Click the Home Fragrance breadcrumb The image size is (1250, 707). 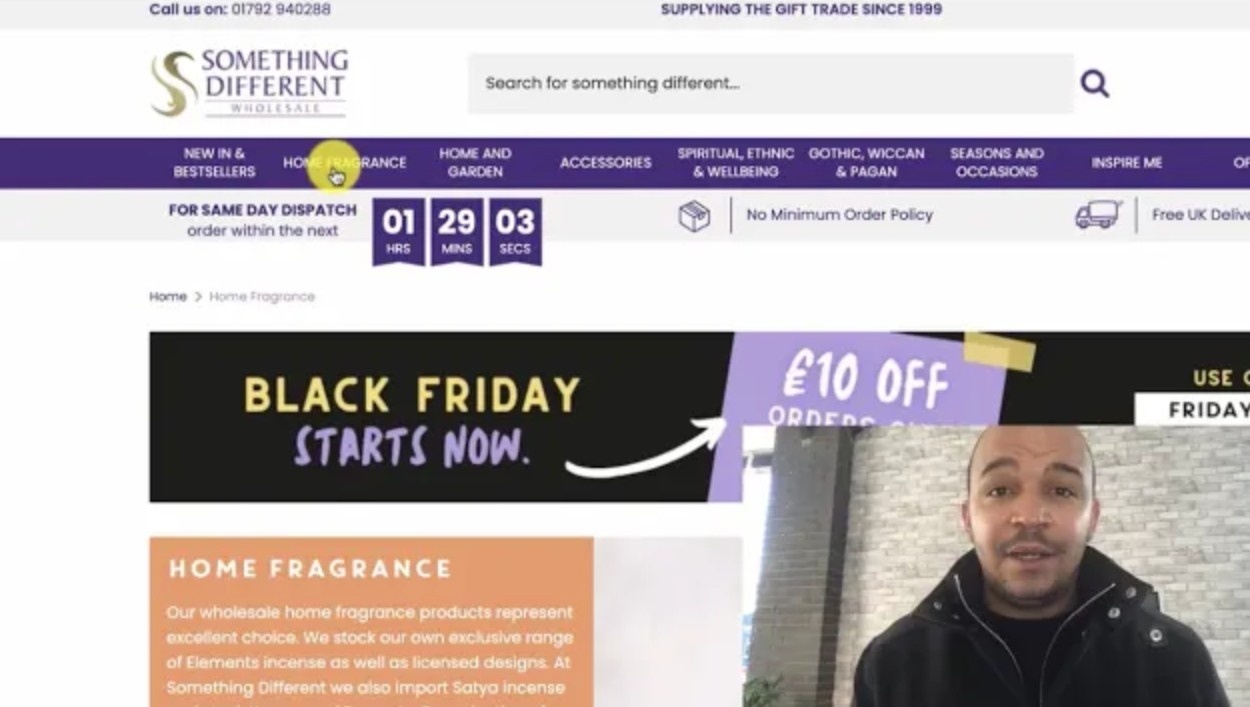pyautogui.click(x=262, y=296)
